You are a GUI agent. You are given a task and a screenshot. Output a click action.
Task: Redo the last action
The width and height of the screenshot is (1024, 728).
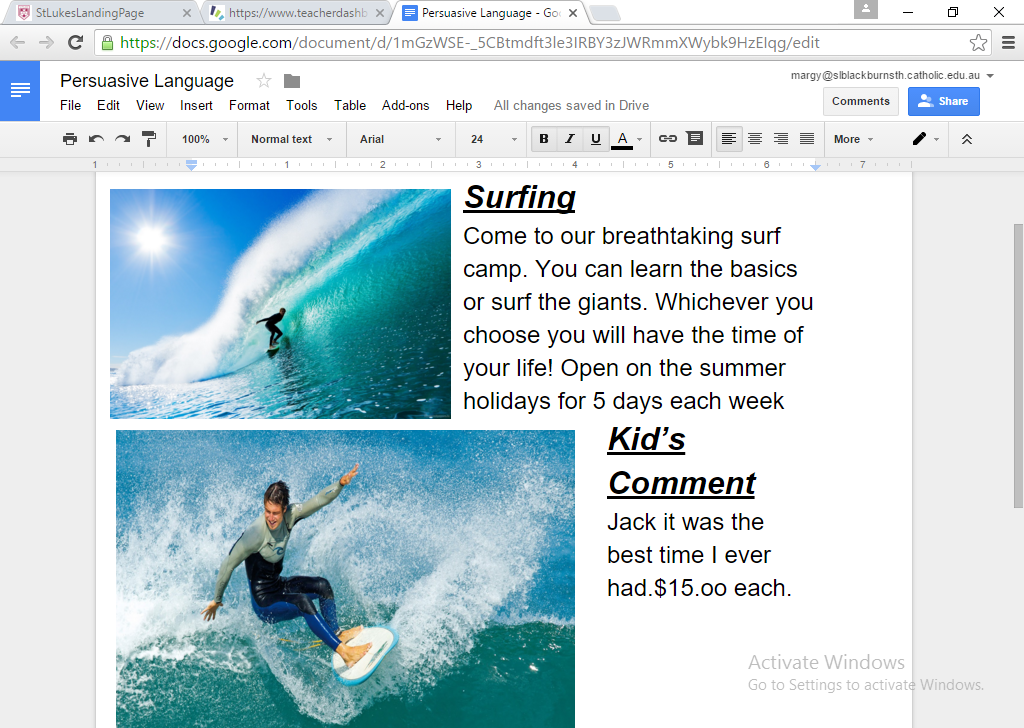click(122, 138)
